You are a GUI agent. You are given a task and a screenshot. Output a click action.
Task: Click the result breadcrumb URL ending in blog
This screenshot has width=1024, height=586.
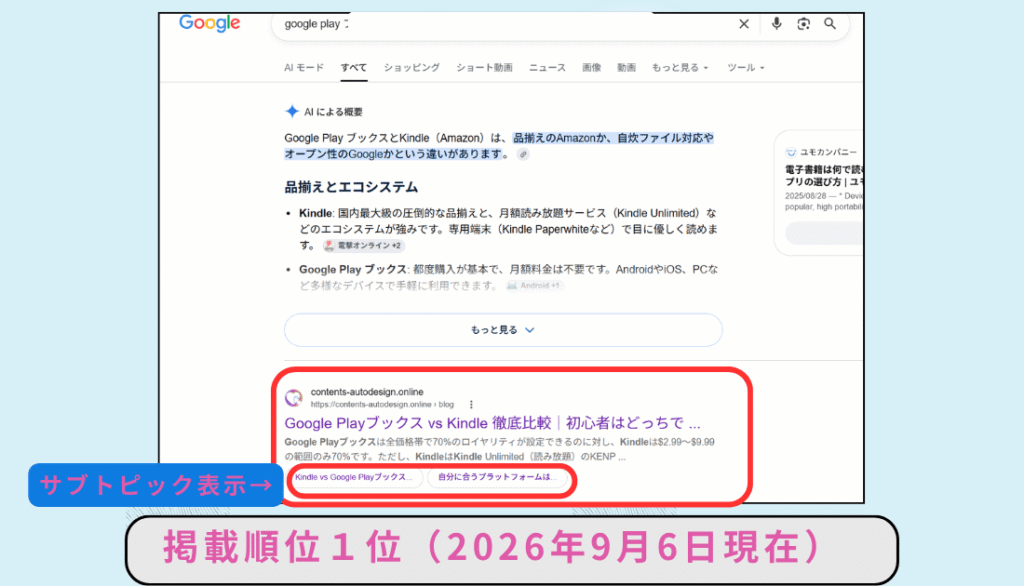382,404
